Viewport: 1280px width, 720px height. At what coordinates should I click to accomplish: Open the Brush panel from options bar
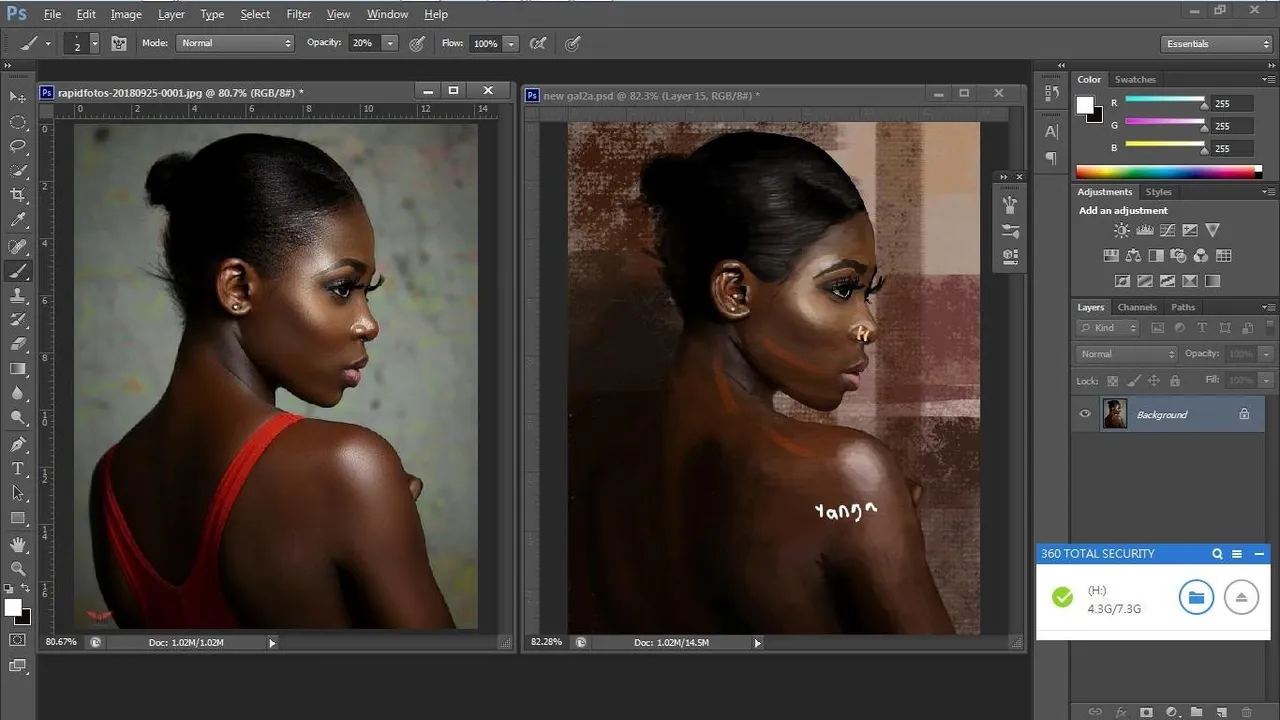tap(119, 43)
